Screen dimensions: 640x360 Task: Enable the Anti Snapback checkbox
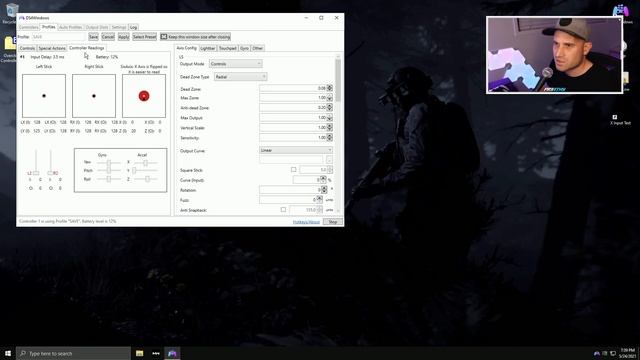283,210
